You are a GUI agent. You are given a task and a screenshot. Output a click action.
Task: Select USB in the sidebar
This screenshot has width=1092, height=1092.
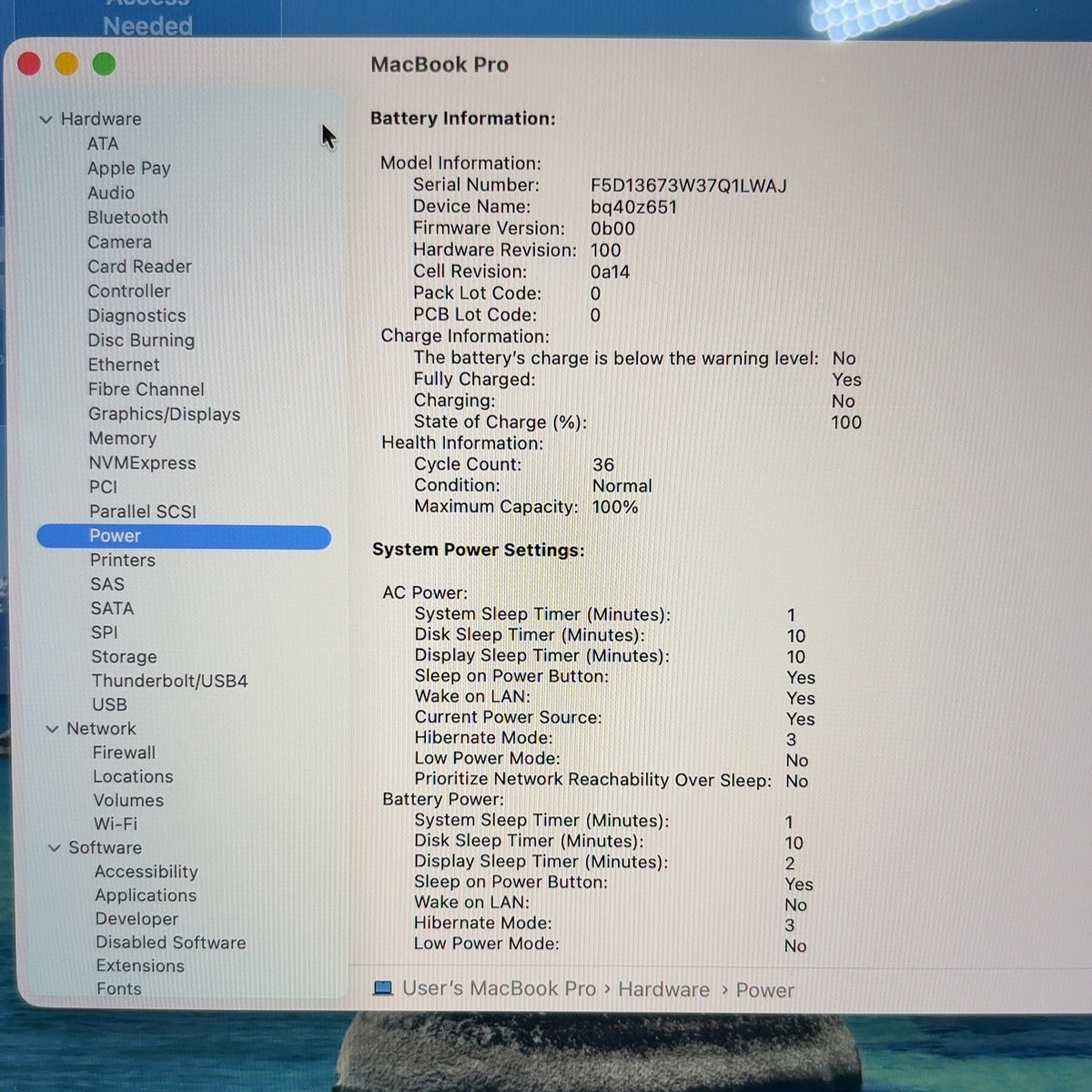tap(109, 704)
